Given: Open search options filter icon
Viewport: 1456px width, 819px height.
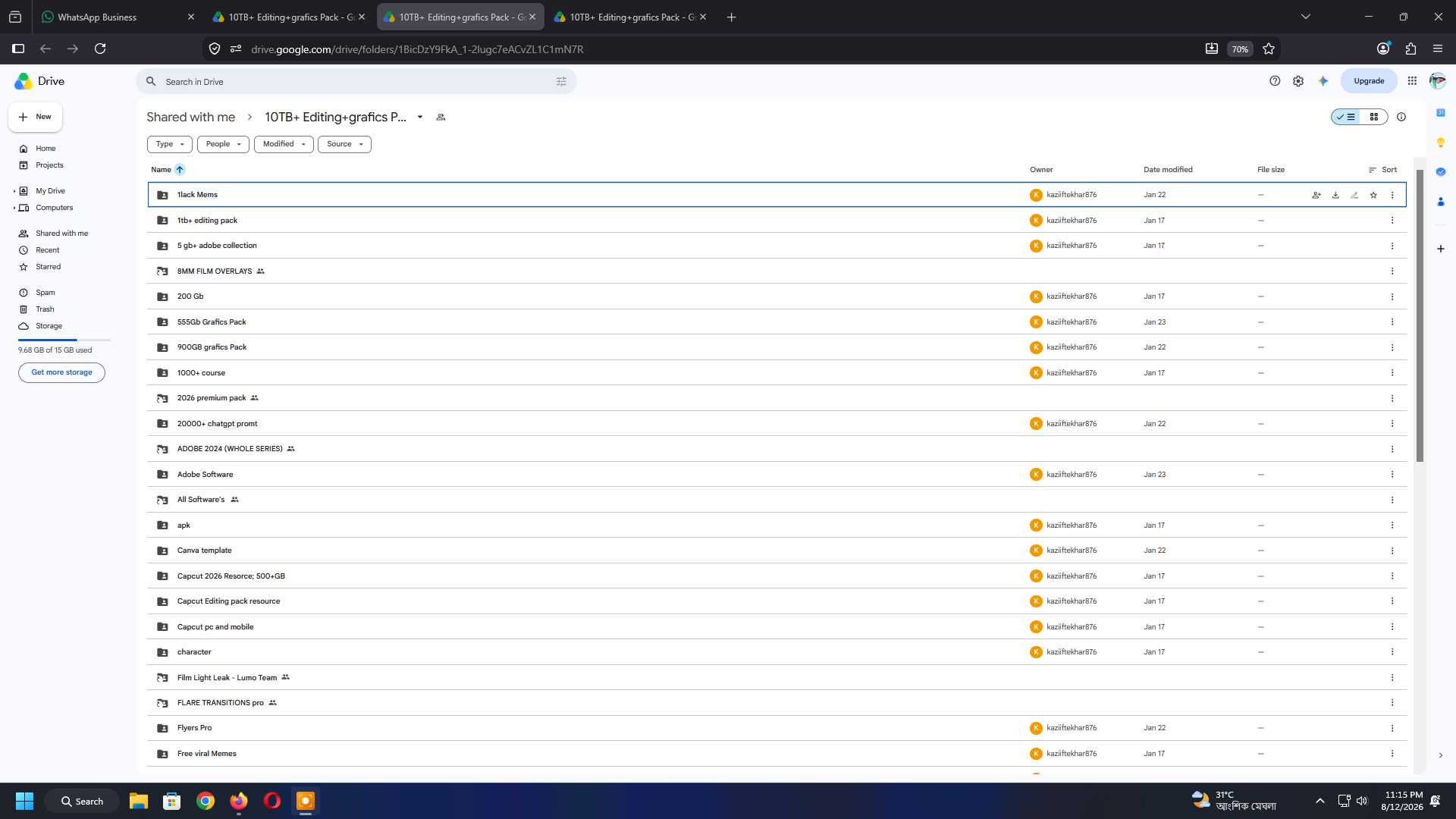Looking at the screenshot, I should tap(561, 82).
